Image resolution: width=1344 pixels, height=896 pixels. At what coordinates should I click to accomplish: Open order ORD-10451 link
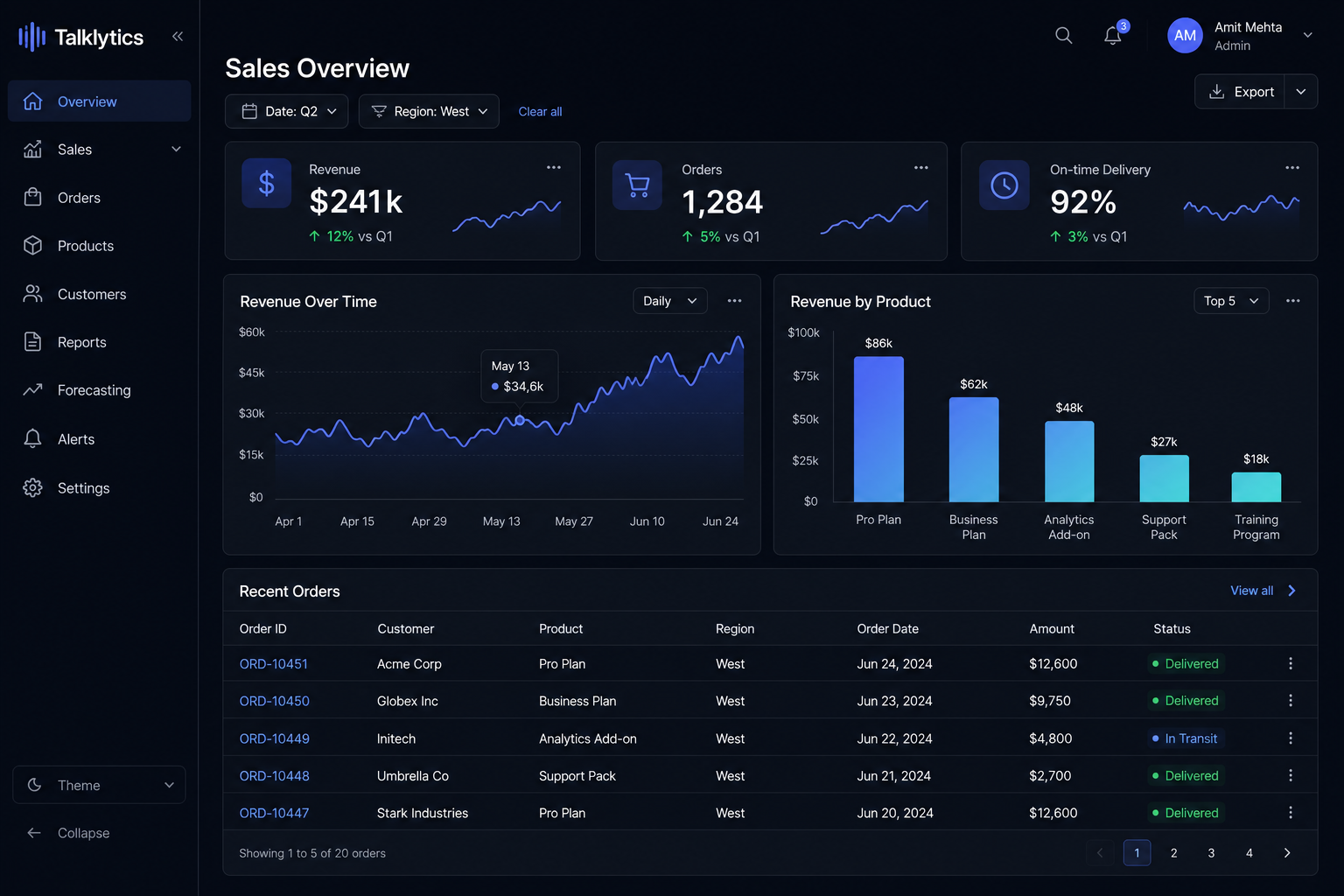tap(274, 664)
